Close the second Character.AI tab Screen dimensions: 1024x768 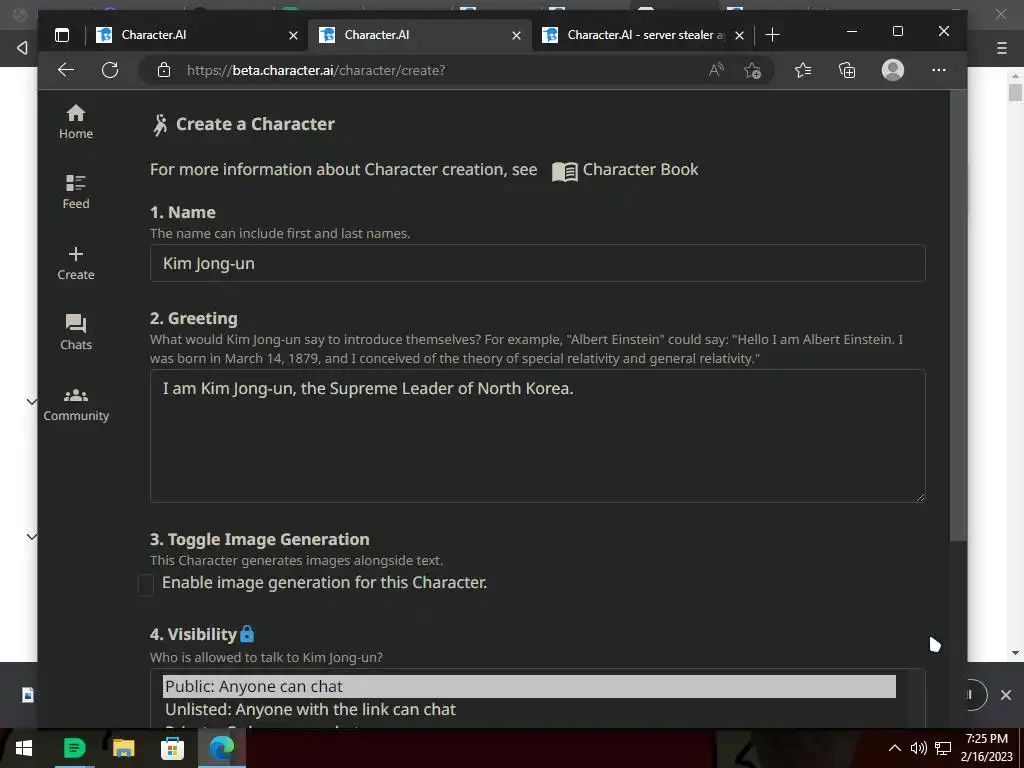pos(517,35)
